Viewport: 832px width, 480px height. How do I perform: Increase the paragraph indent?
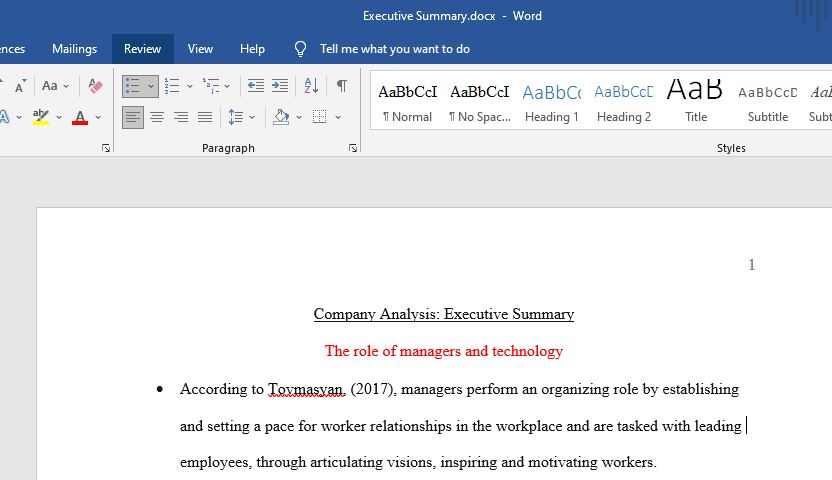pos(280,86)
